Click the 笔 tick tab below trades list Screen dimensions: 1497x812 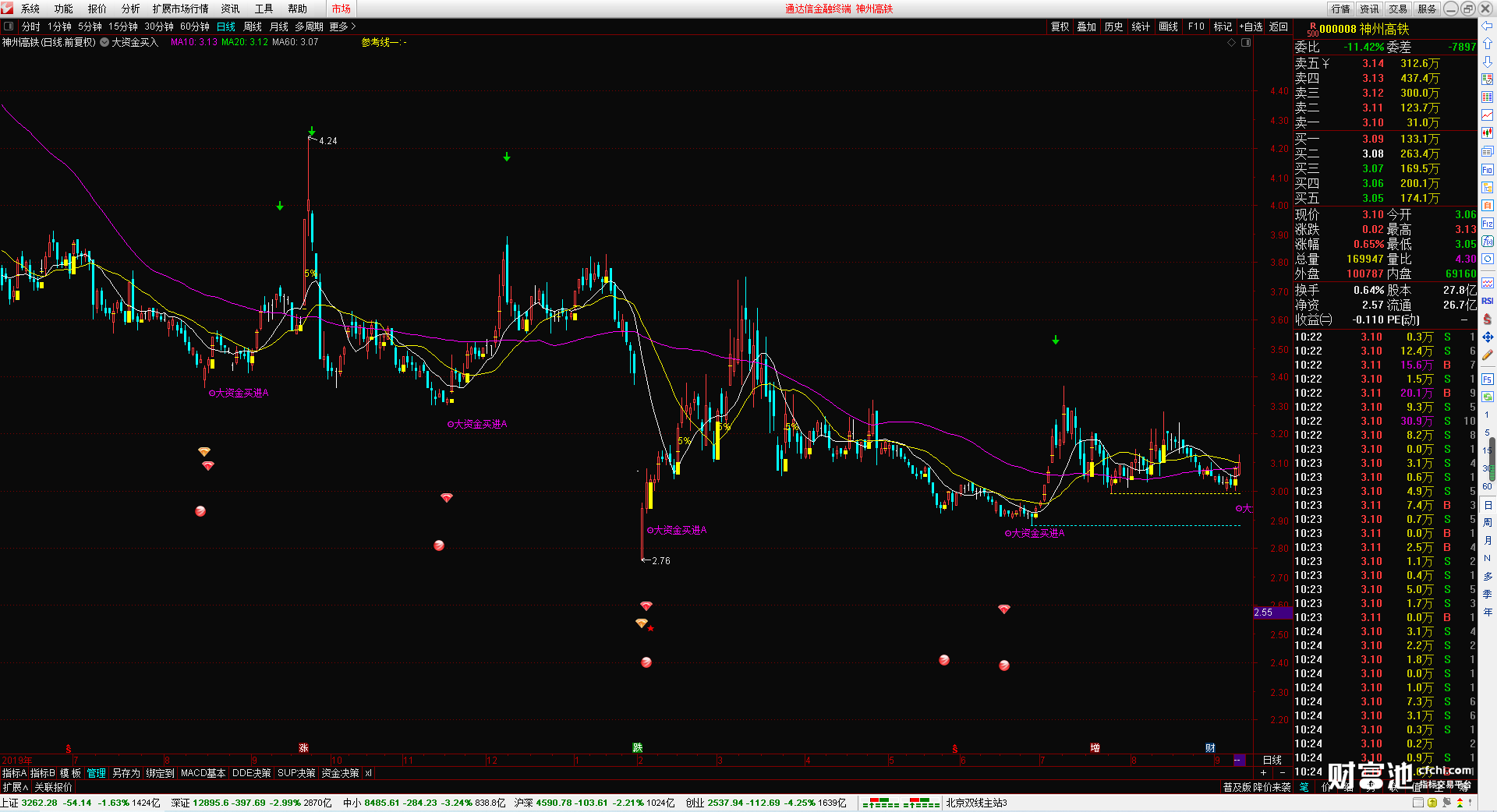point(1304,787)
